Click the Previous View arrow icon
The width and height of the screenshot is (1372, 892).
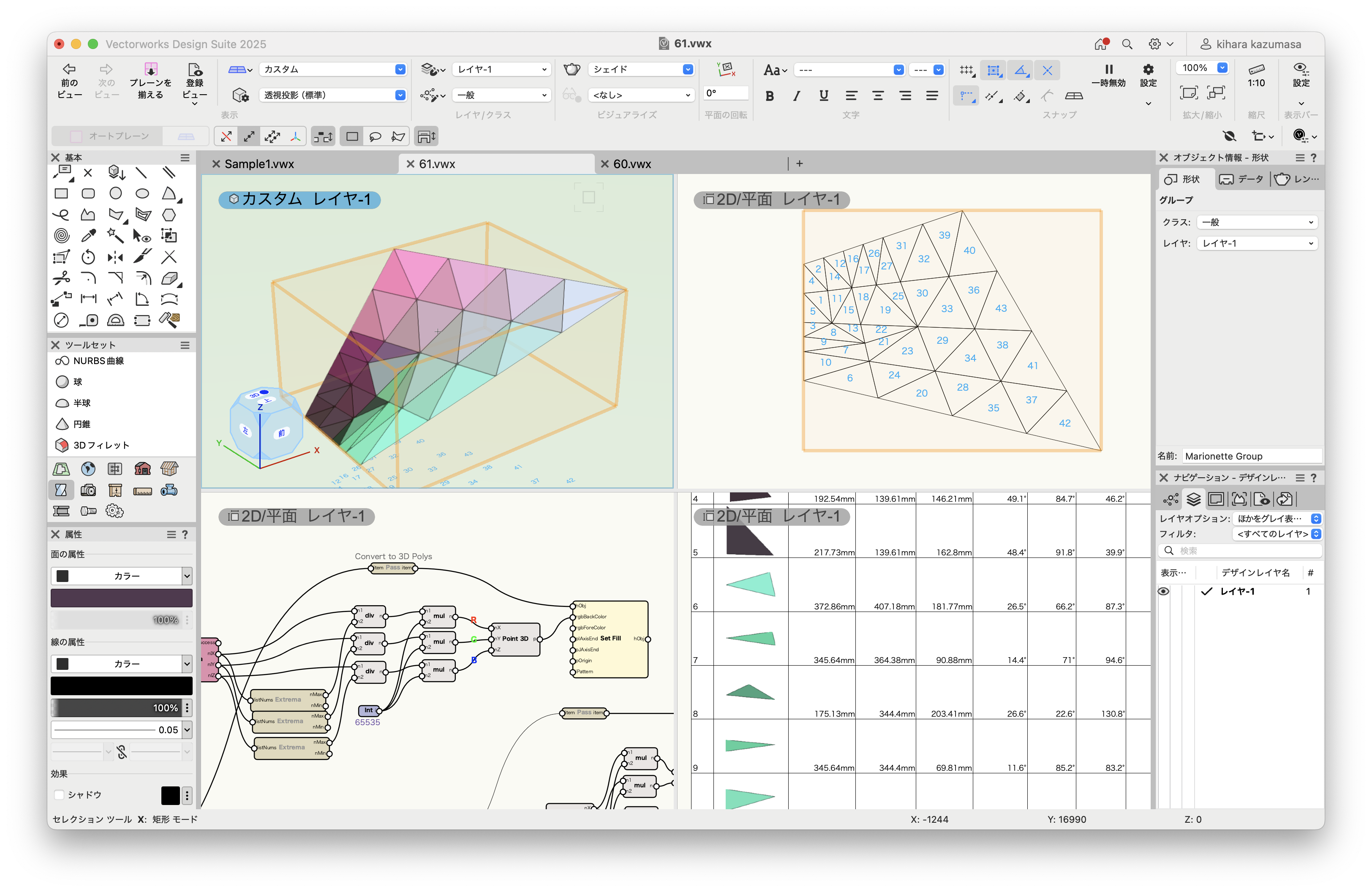click(69, 69)
